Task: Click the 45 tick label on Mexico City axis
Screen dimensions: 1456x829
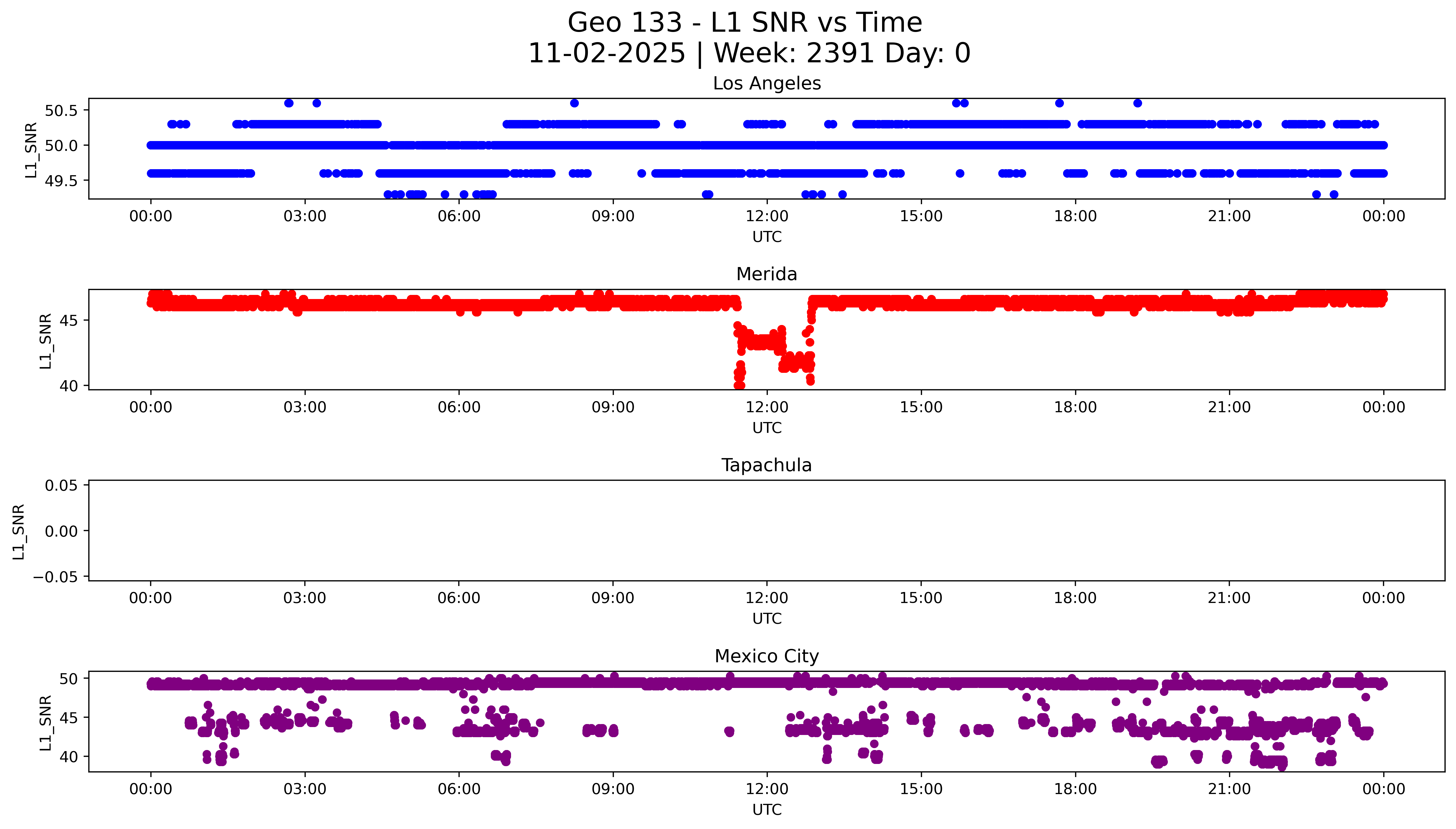Action: (68, 718)
